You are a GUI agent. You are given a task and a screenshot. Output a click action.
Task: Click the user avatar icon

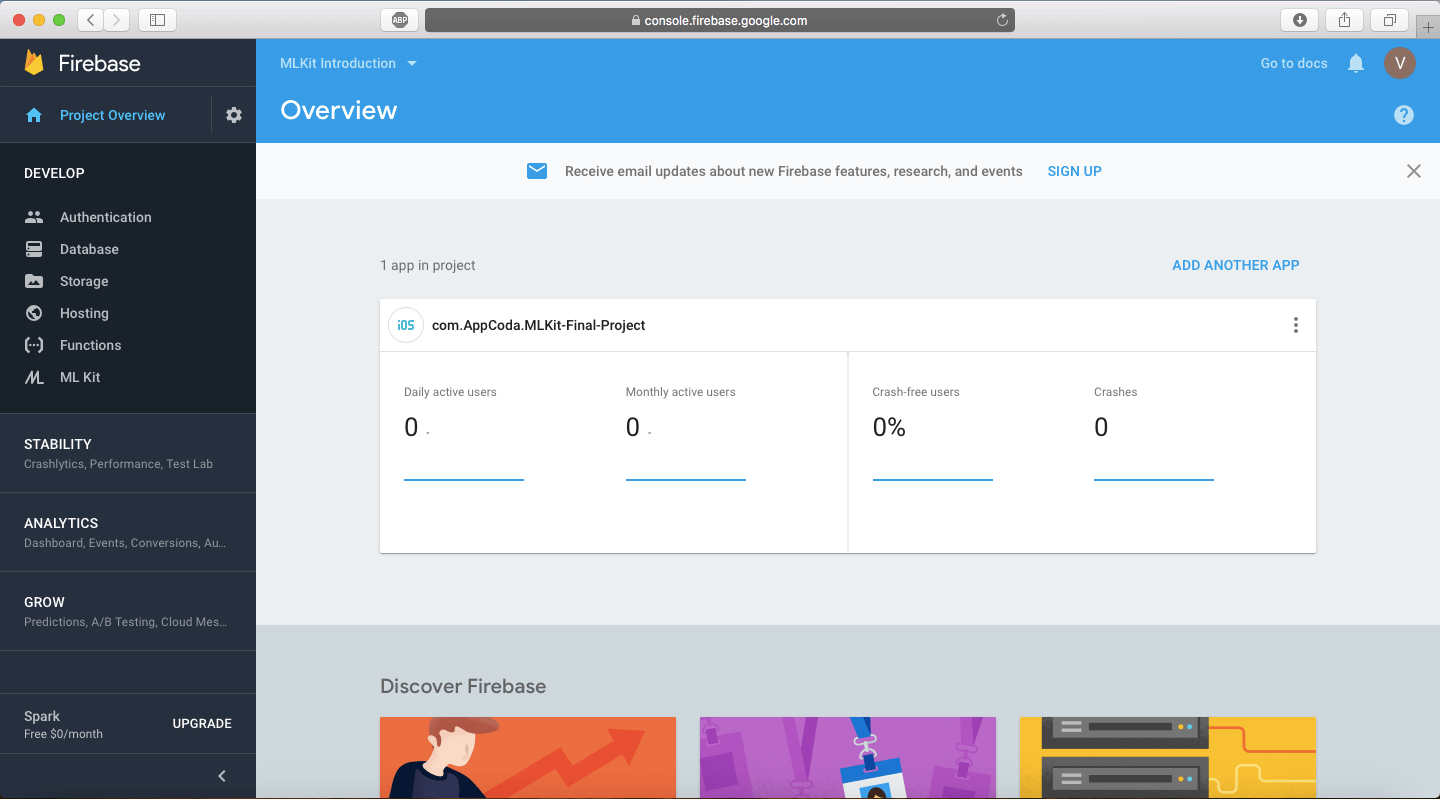(x=1399, y=63)
